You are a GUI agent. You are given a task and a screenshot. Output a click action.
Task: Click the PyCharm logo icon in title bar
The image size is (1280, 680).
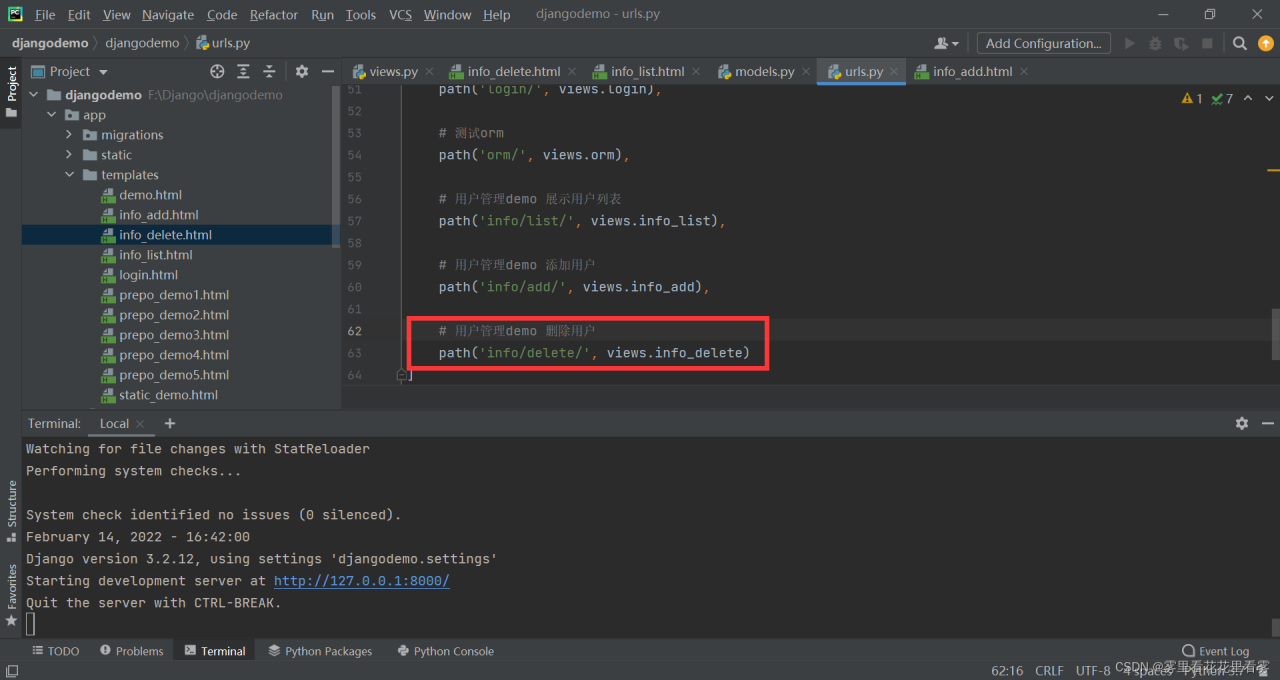pos(16,14)
